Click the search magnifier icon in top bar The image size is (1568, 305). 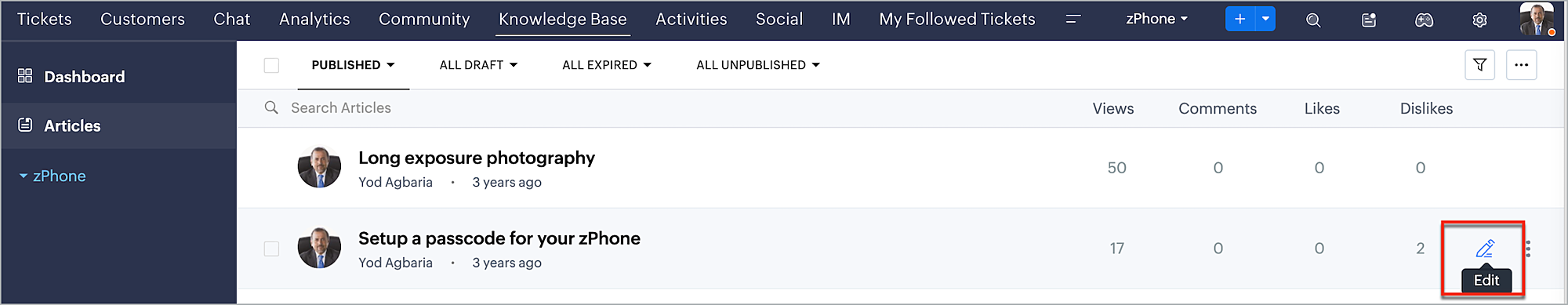[x=1313, y=20]
